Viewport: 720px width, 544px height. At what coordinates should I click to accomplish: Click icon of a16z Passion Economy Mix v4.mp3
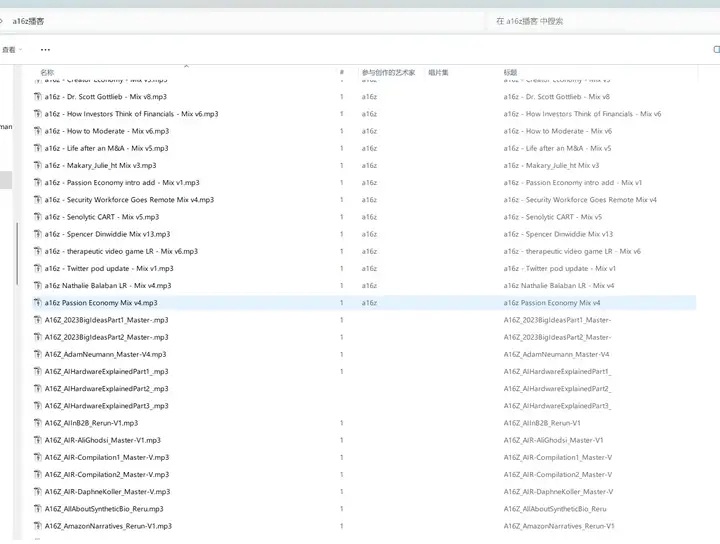tap(38, 303)
